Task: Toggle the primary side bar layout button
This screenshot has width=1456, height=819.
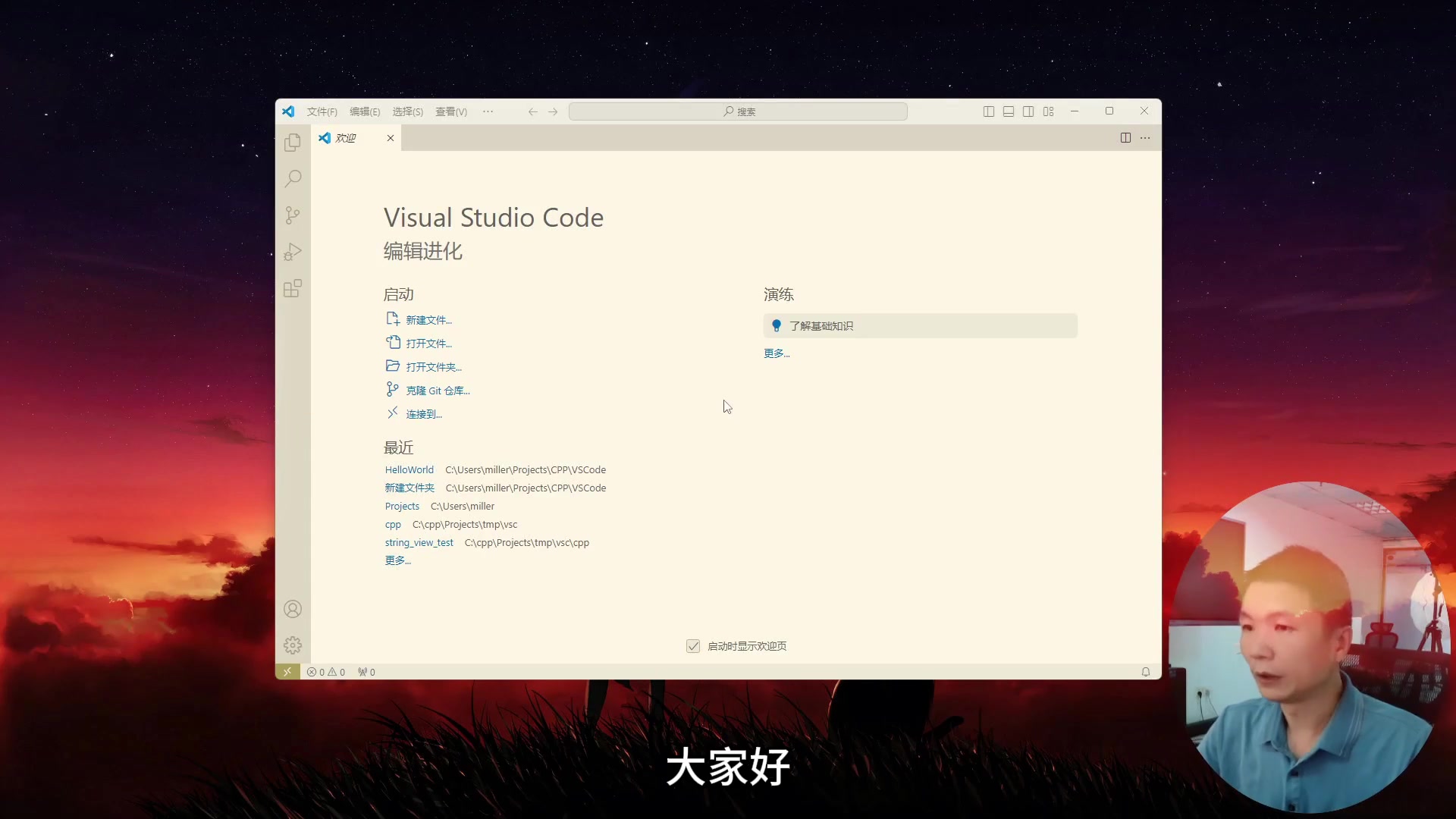Action: (989, 111)
